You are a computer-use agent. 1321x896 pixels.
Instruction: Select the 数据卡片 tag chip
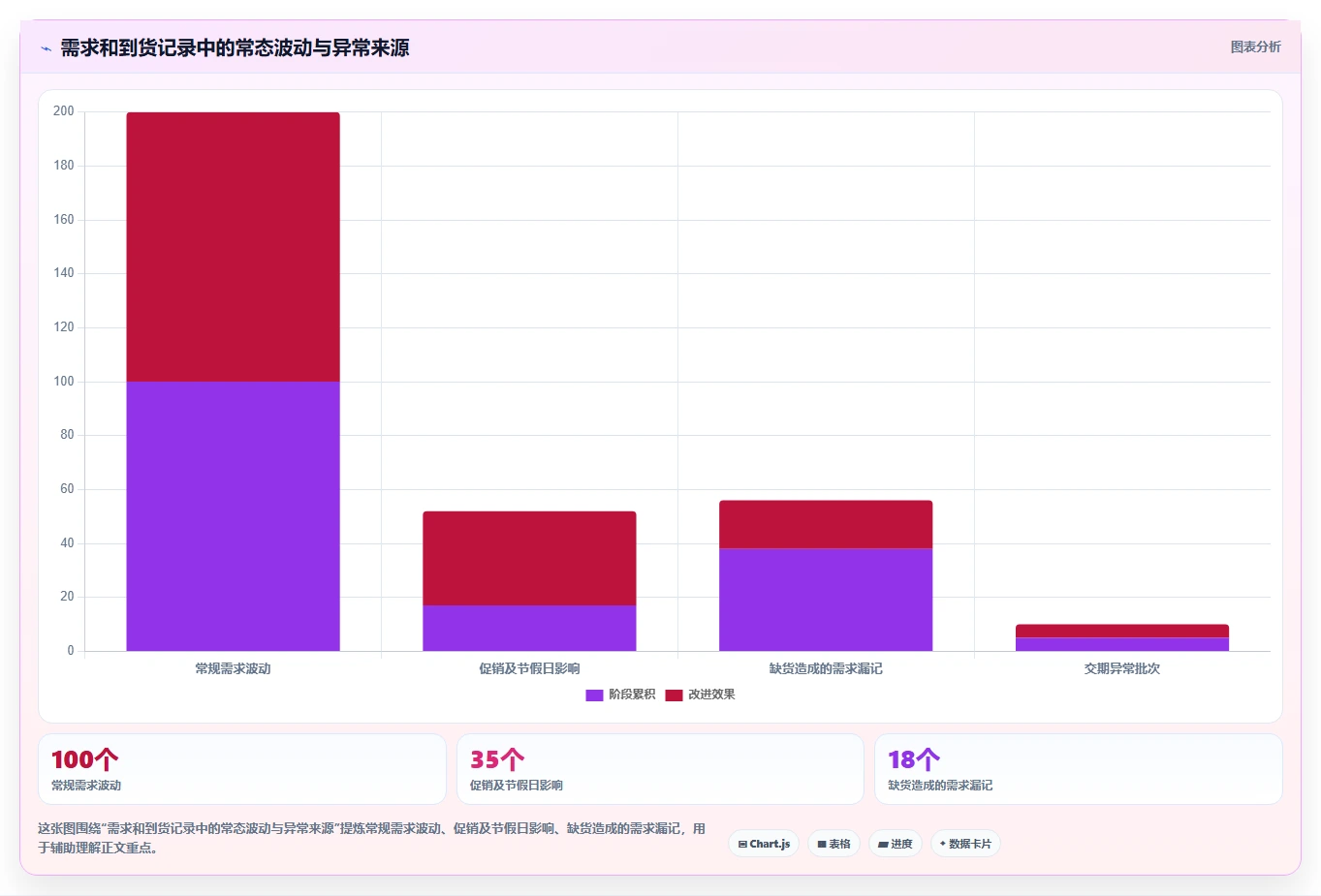pos(965,844)
